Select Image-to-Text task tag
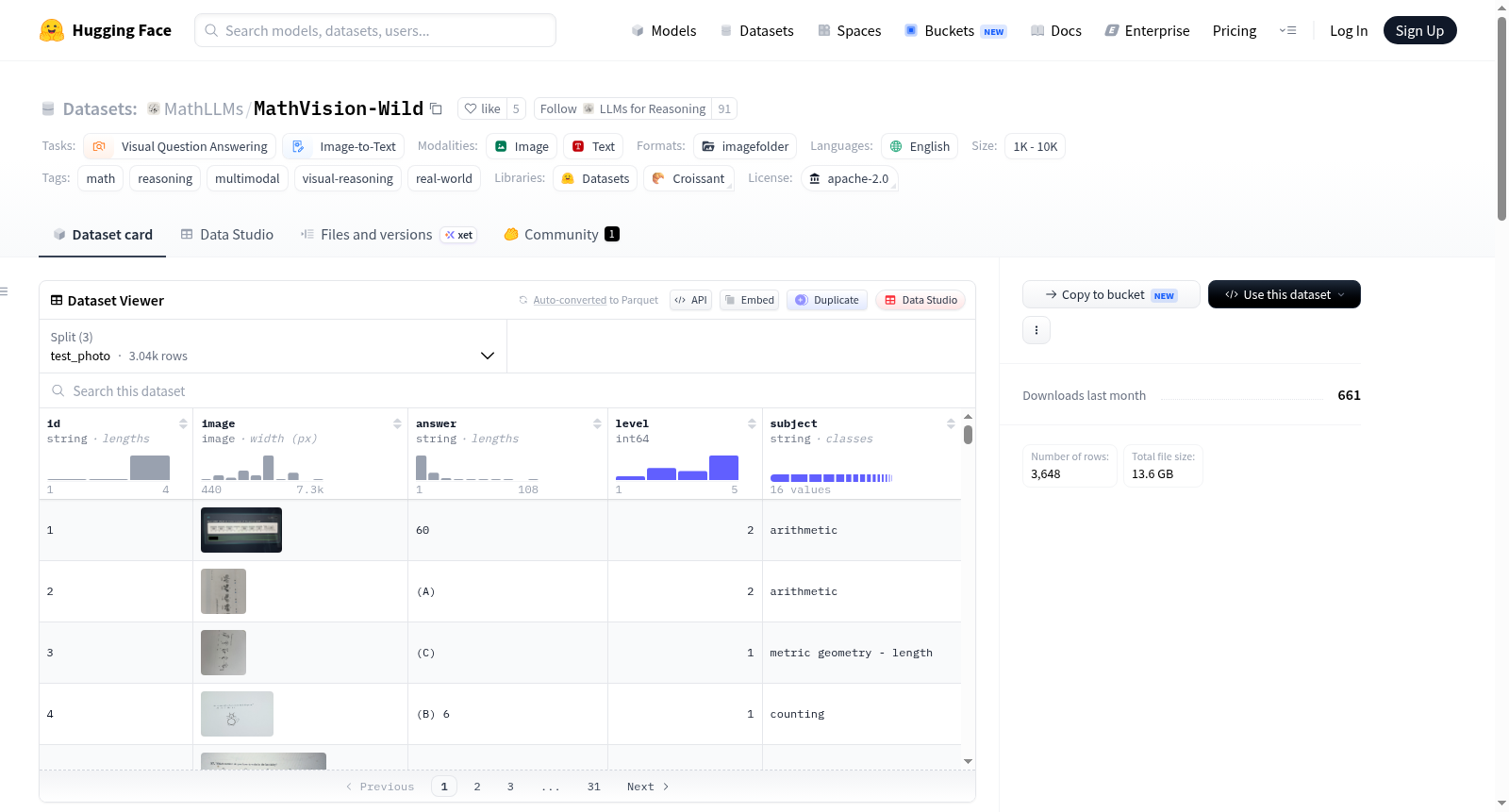This screenshot has height=812, width=1509. [x=343, y=146]
